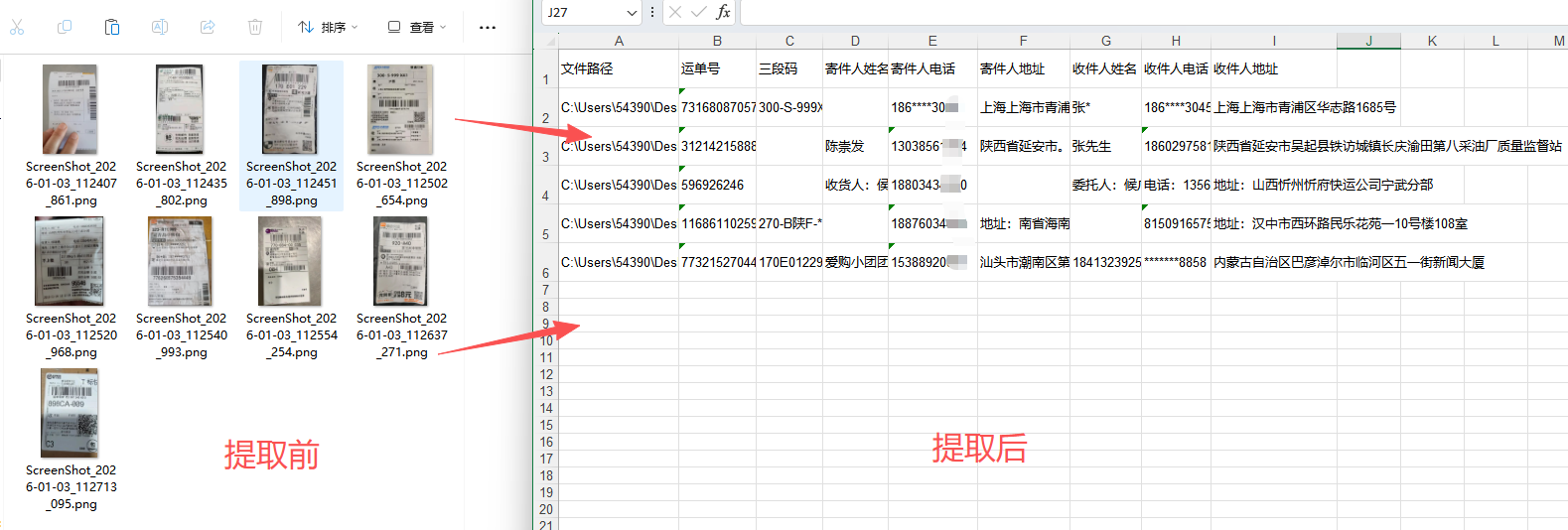Image resolution: width=1568 pixels, height=530 pixels.
Task: Select column B header in spreadsheet
Action: pos(717,41)
